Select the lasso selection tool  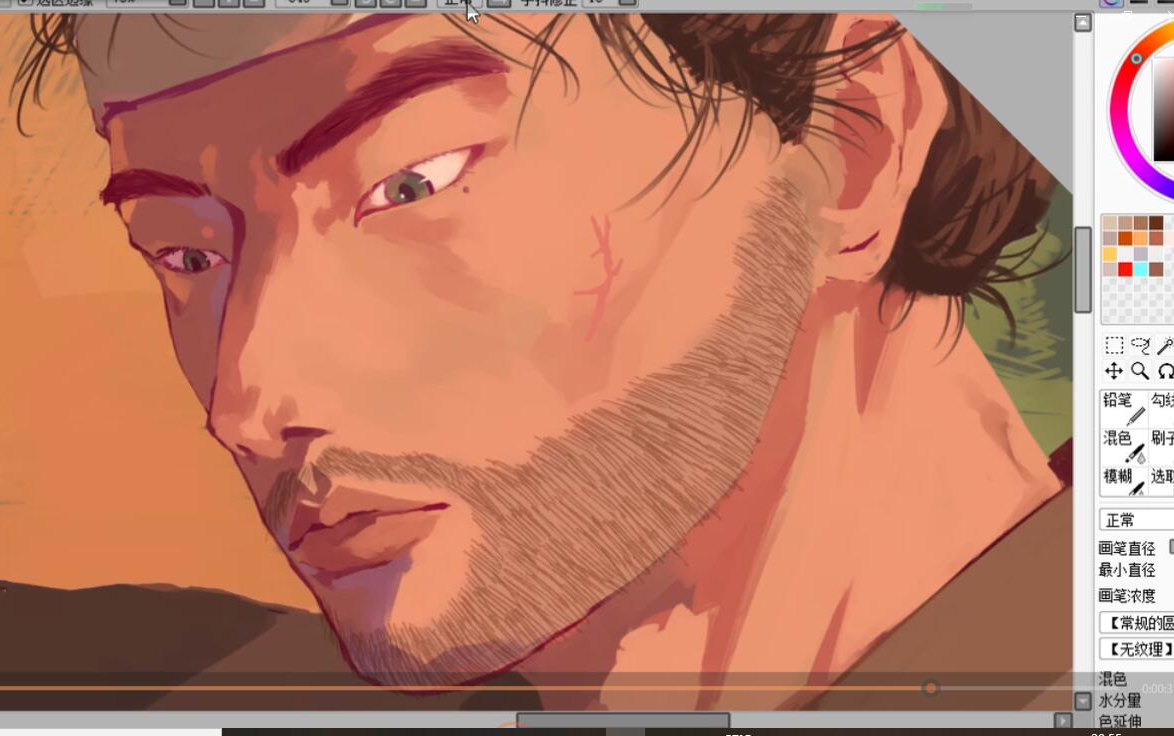click(x=1140, y=345)
